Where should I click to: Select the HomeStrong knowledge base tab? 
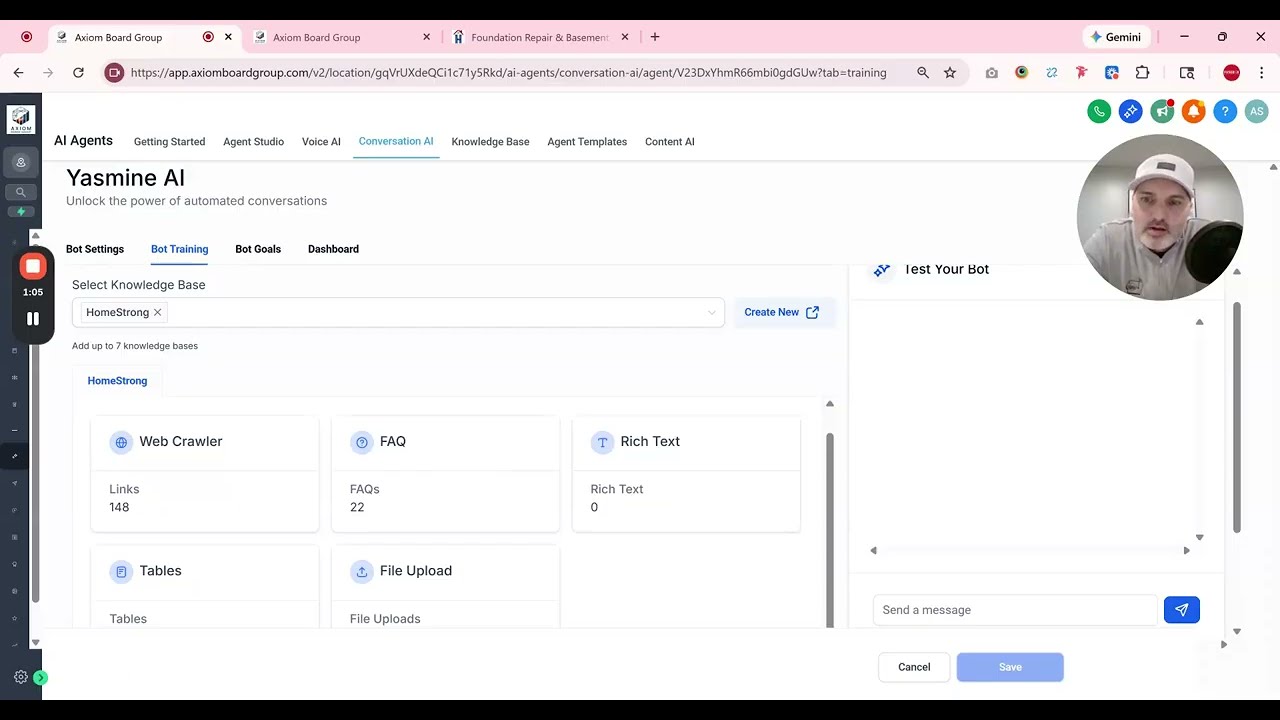point(117,381)
